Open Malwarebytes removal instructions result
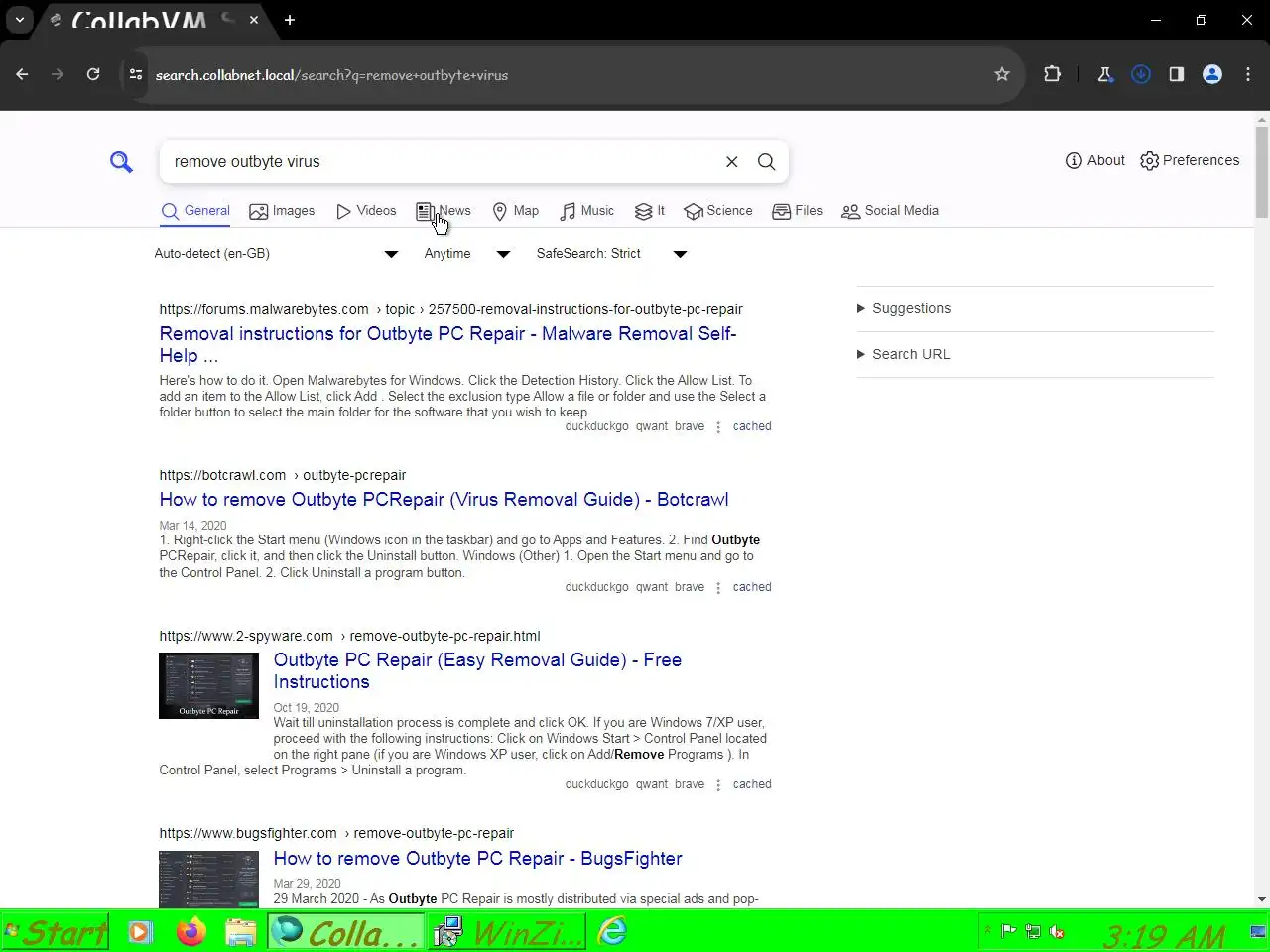Image resolution: width=1270 pixels, height=952 pixels. point(447,344)
